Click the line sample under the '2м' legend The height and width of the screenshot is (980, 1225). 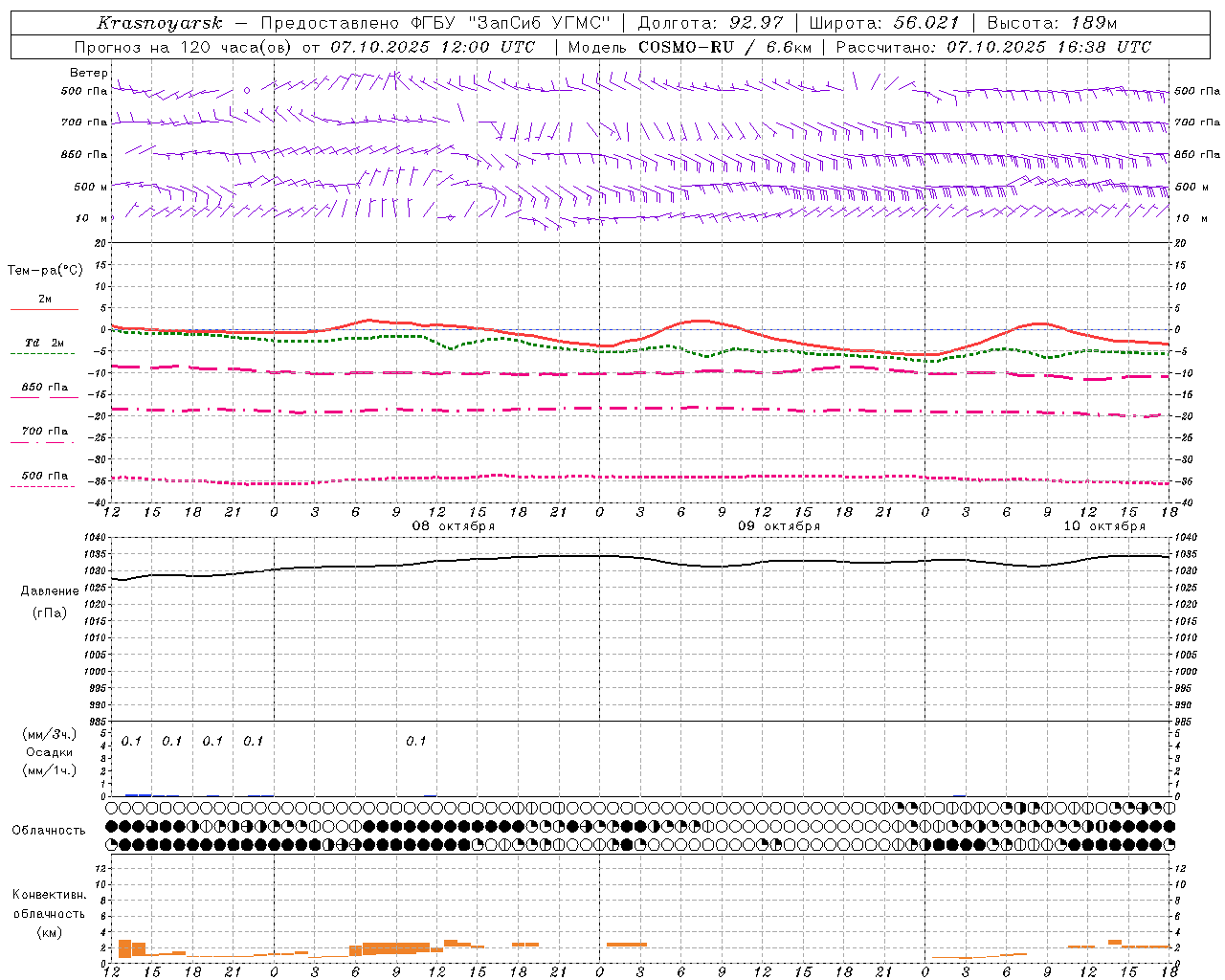click(x=44, y=309)
